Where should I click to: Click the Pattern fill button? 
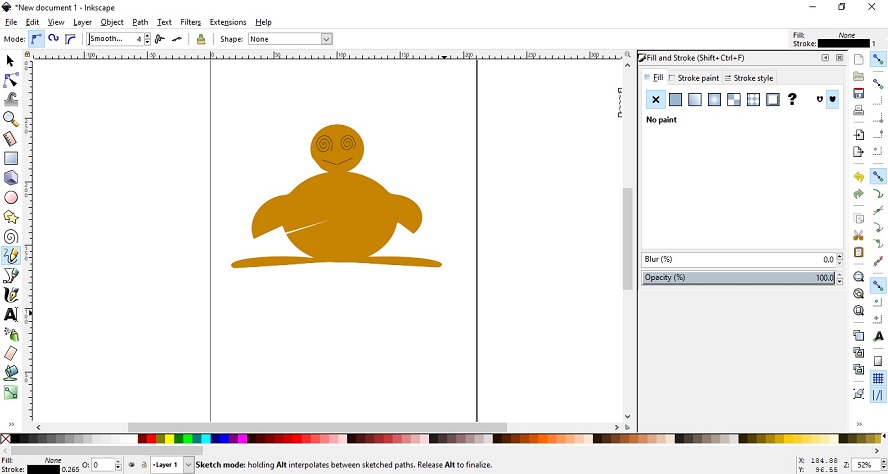click(x=753, y=100)
